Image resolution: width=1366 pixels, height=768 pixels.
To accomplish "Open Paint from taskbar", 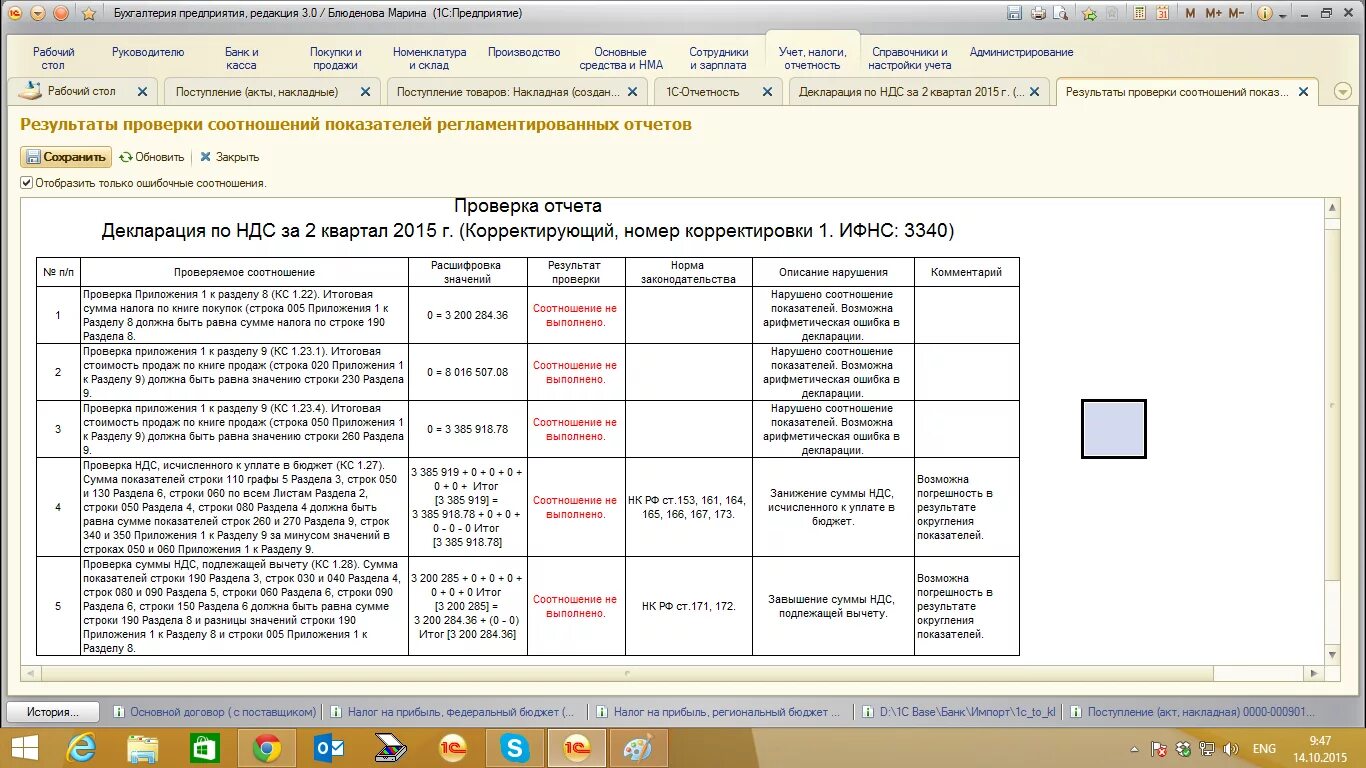I will [638, 748].
